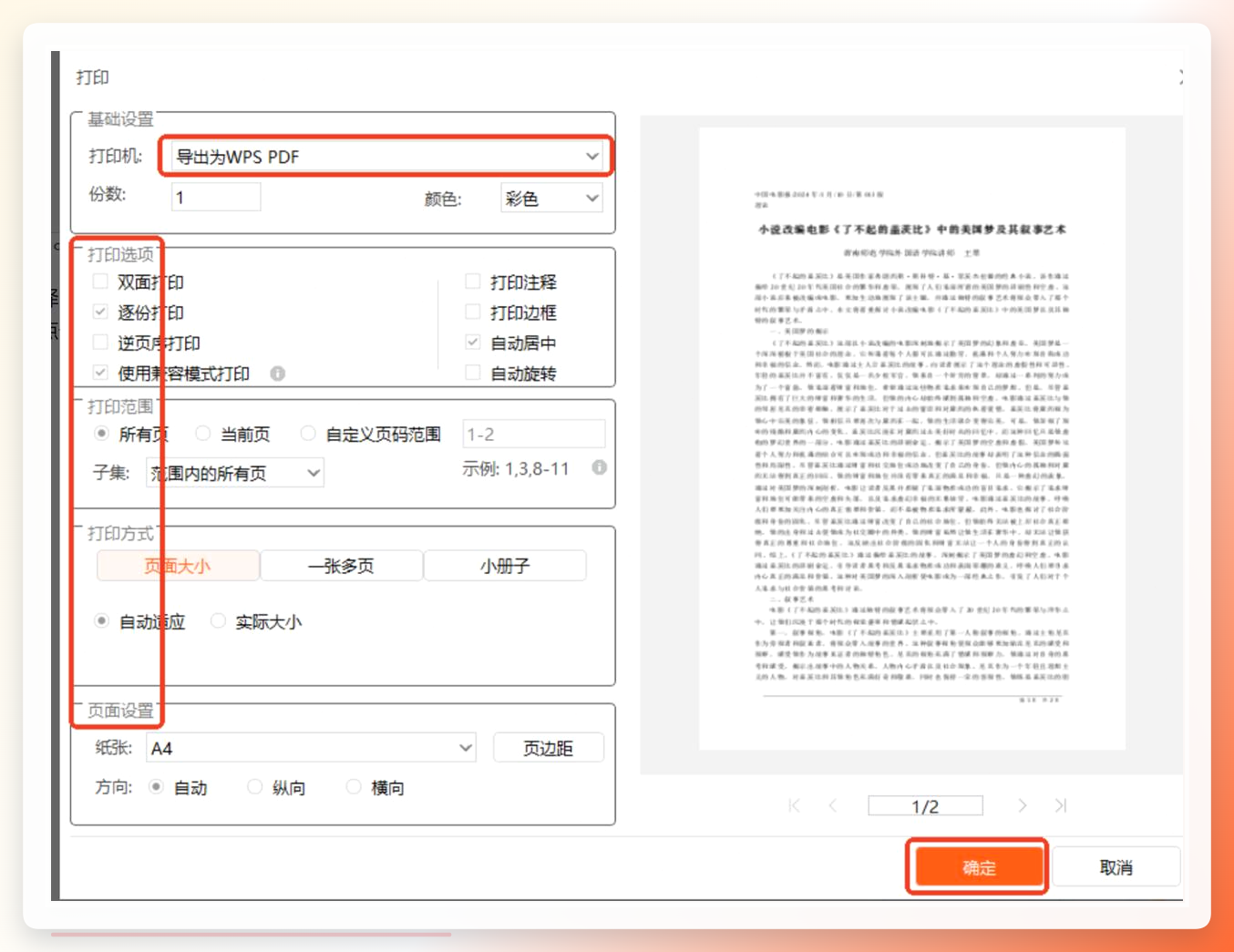Select 当前页 print range option

coord(203,434)
